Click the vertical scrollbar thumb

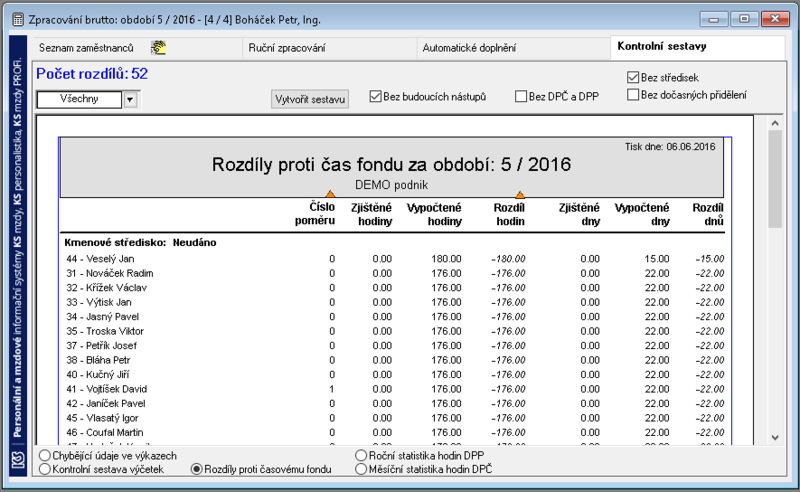click(x=775, y=179)
